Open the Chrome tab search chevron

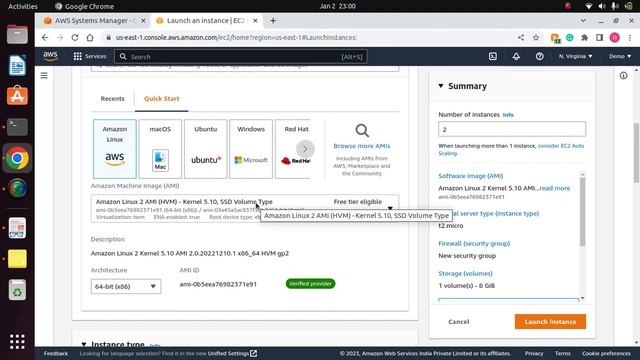[x=583, y=20]
